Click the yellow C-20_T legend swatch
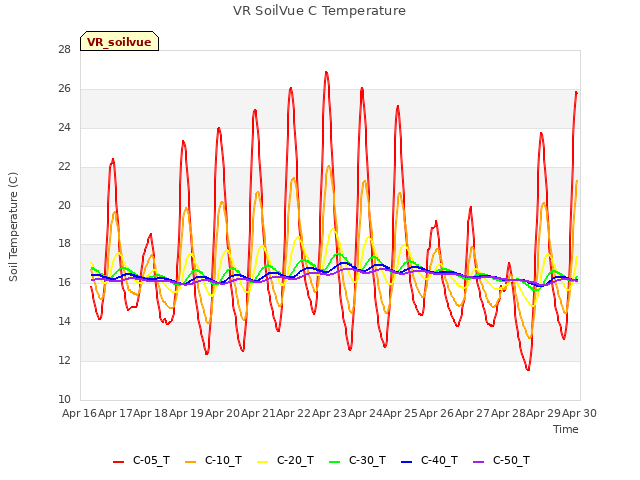This screenshot has height=480, width=640. pyautogui.click(x=262, y=462)
